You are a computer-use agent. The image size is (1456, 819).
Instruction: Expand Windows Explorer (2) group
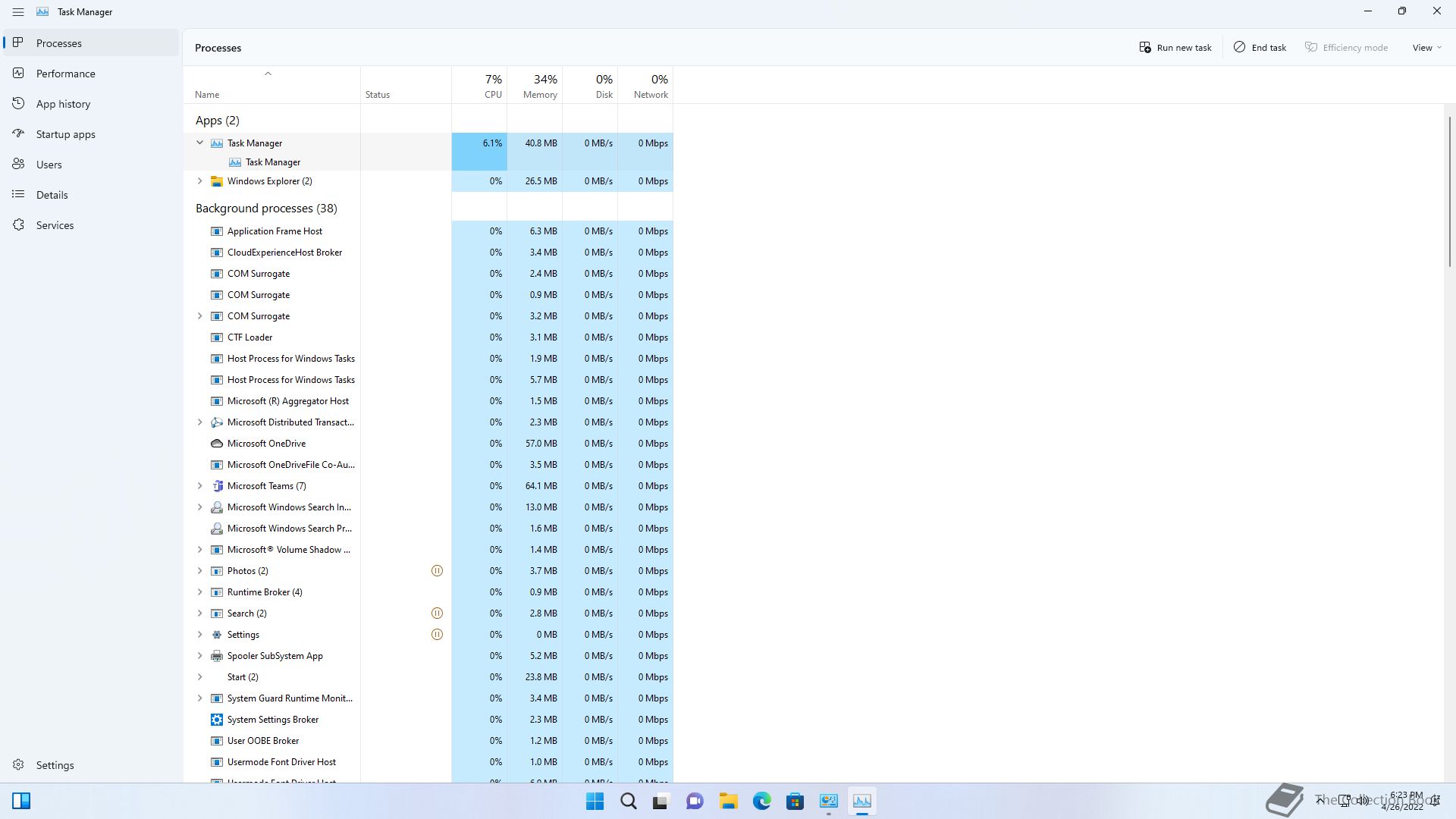[x=200, y=181]
